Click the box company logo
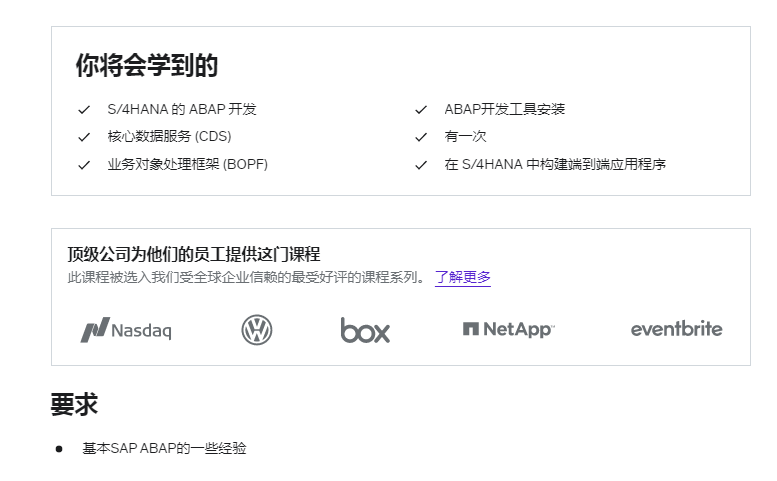This screenshot has height=481, width=777. 365,330
